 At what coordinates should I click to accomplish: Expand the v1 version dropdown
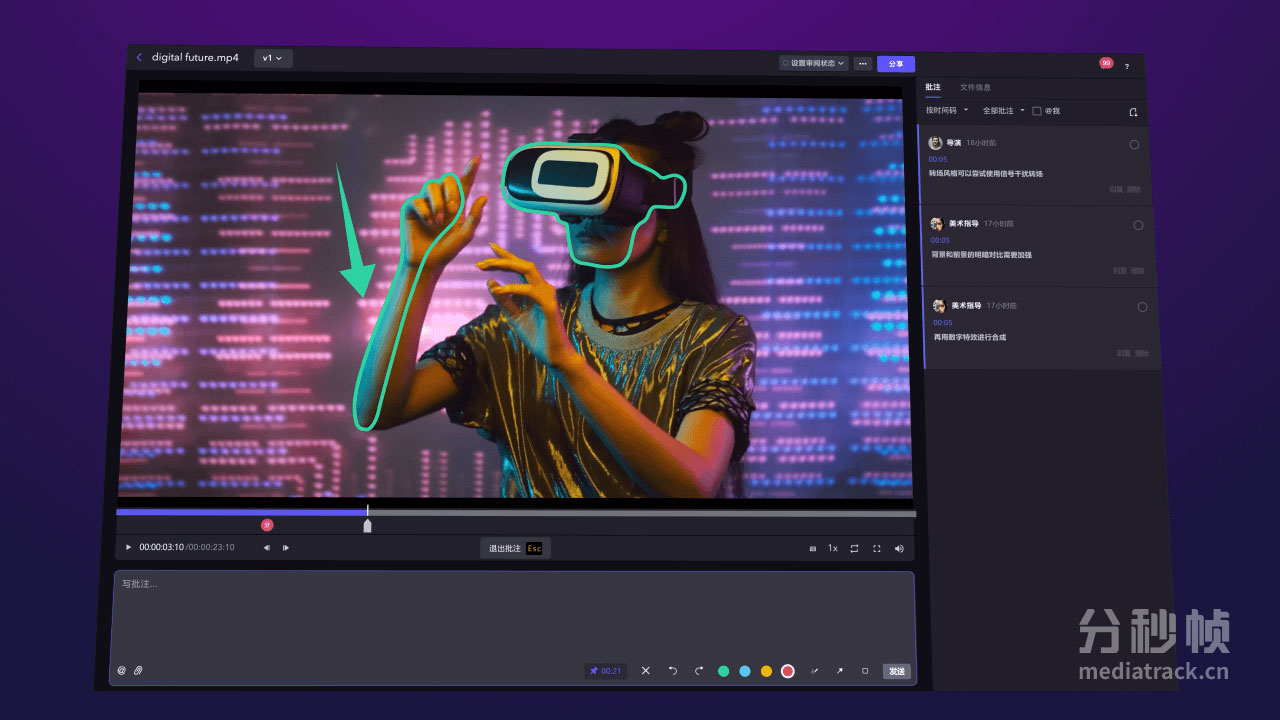[x=272, y=58]
